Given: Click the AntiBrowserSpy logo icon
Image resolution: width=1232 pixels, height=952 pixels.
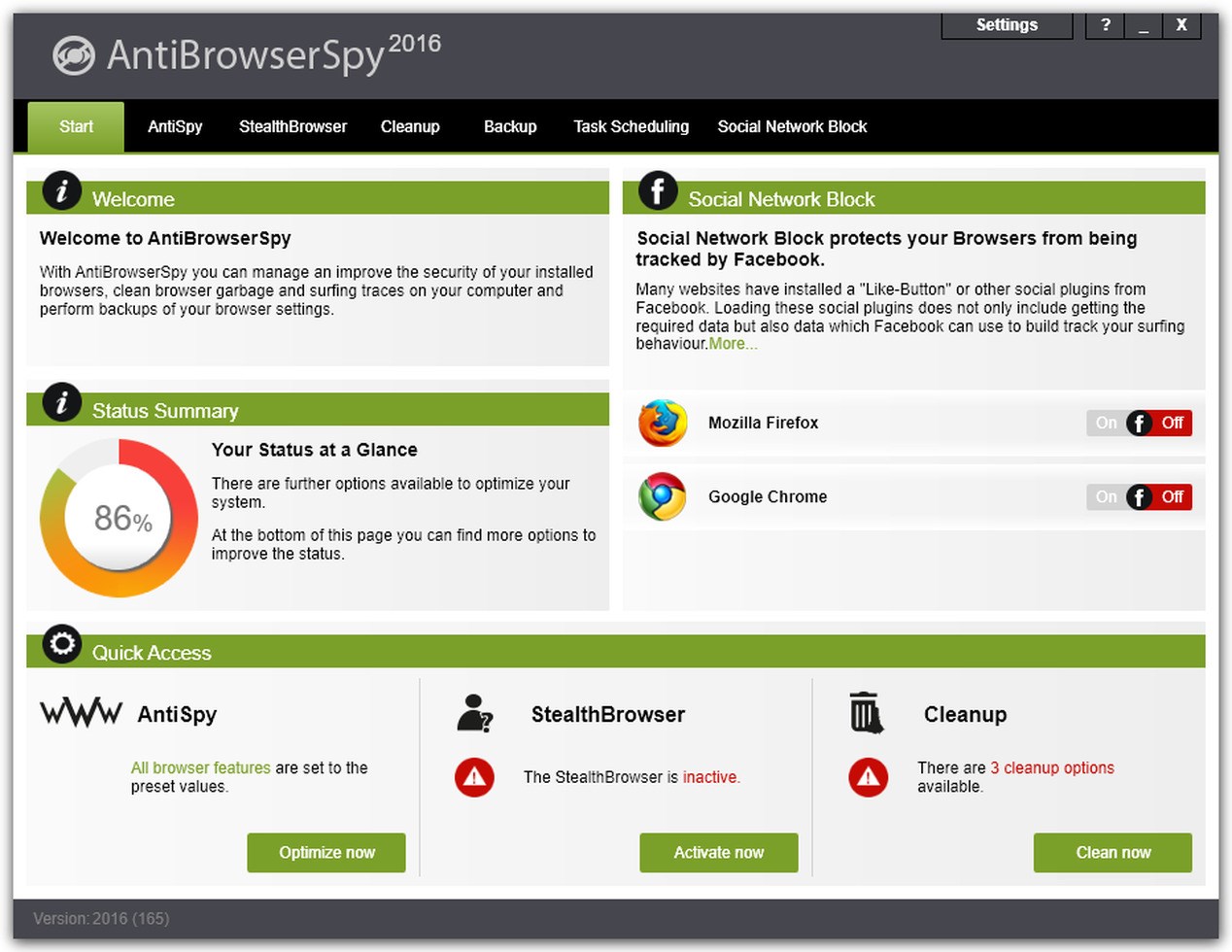Looking at the screenshot, I should tap(74, 55).
